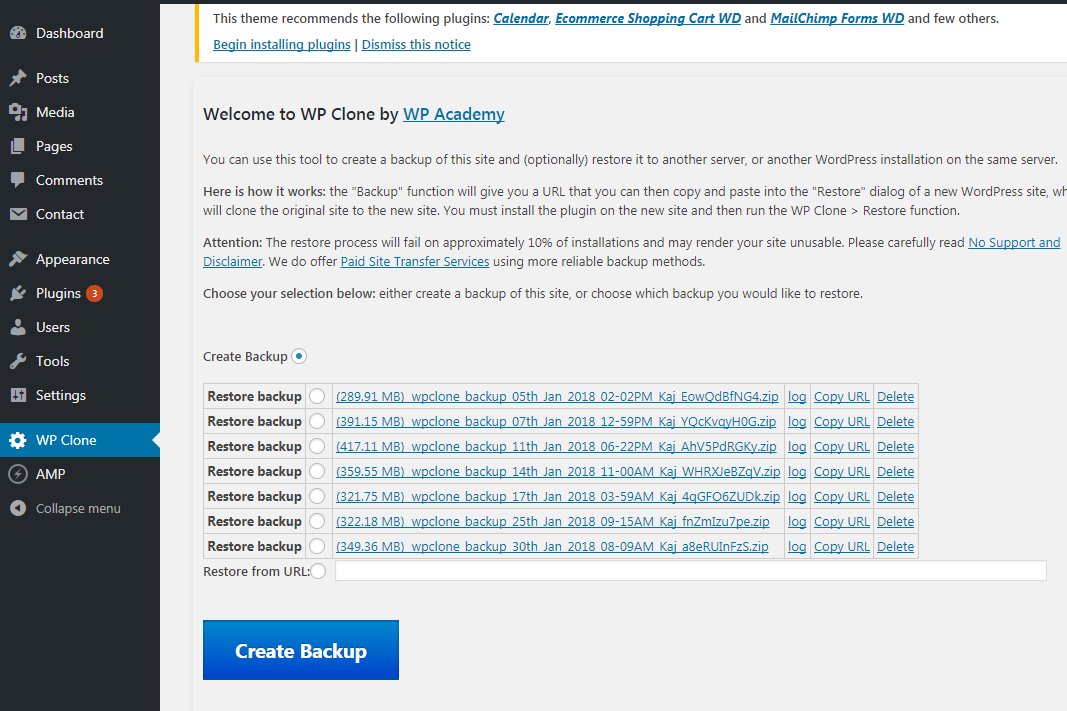Viewport: 1067px width, 711px height.
Task: Download the 359.55 MB 14th Jan backup zip
Action: 558,471
